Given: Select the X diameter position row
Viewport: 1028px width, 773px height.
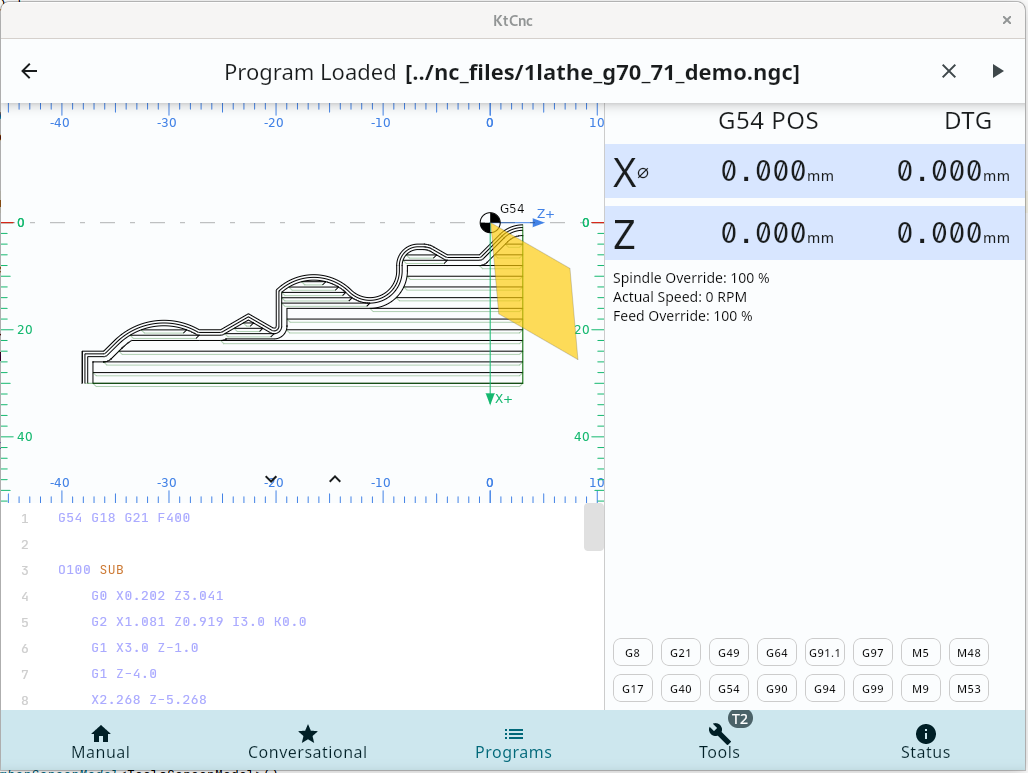Looking at the screenshot, I should [x=815, y=172].
